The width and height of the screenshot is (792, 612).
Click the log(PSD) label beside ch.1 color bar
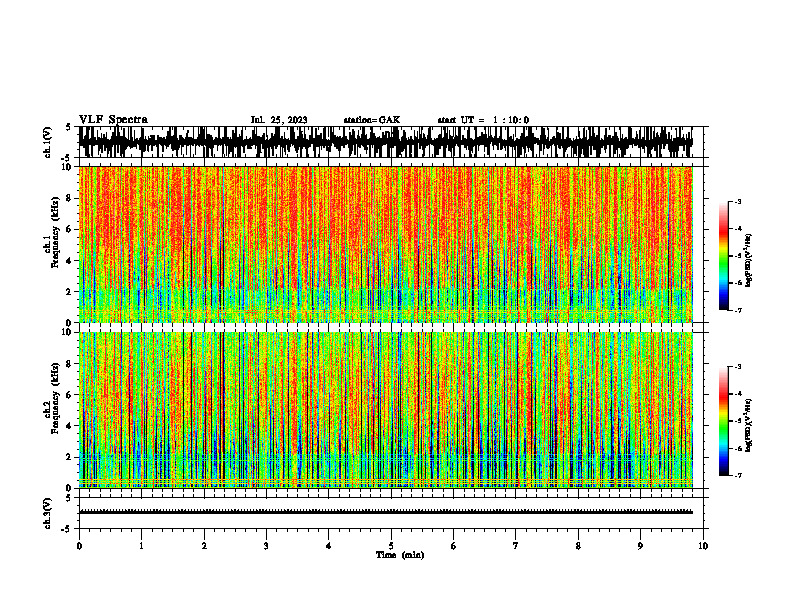pyautogui.click(x=748, y=260)
